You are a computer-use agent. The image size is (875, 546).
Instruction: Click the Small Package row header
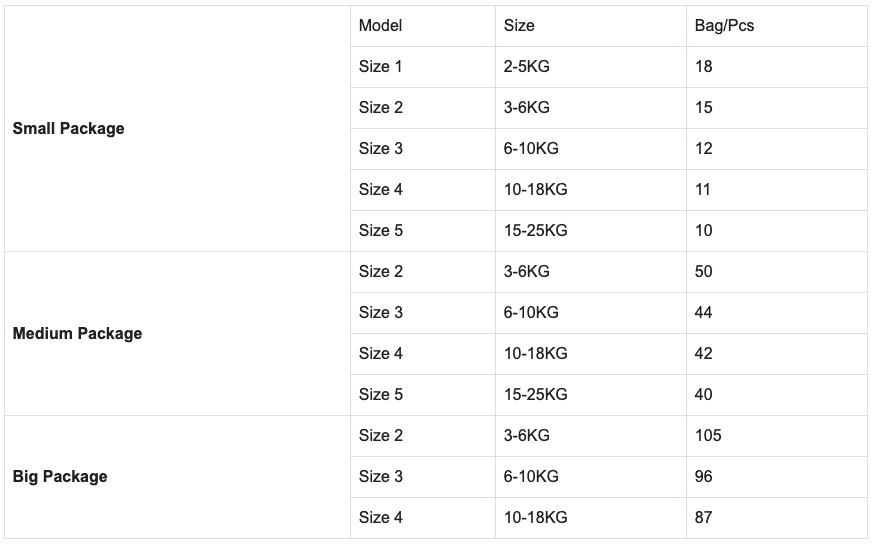point(177,128)
